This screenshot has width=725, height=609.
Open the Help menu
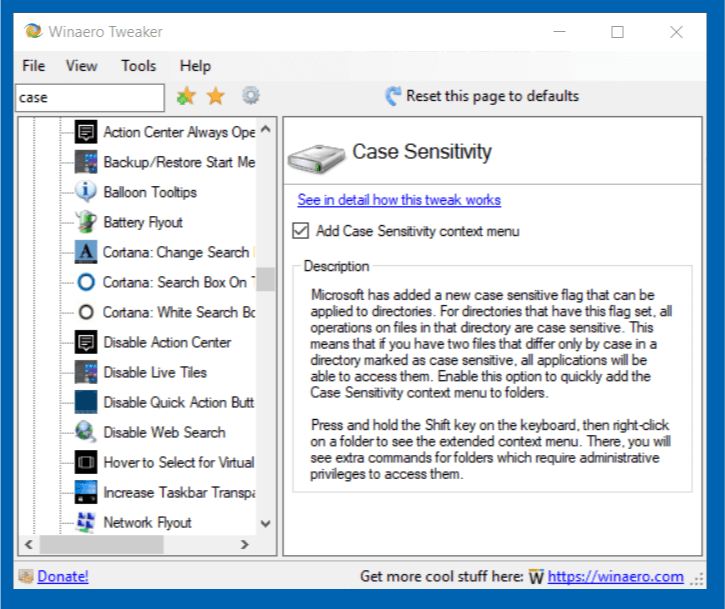(x=195, y=66)
